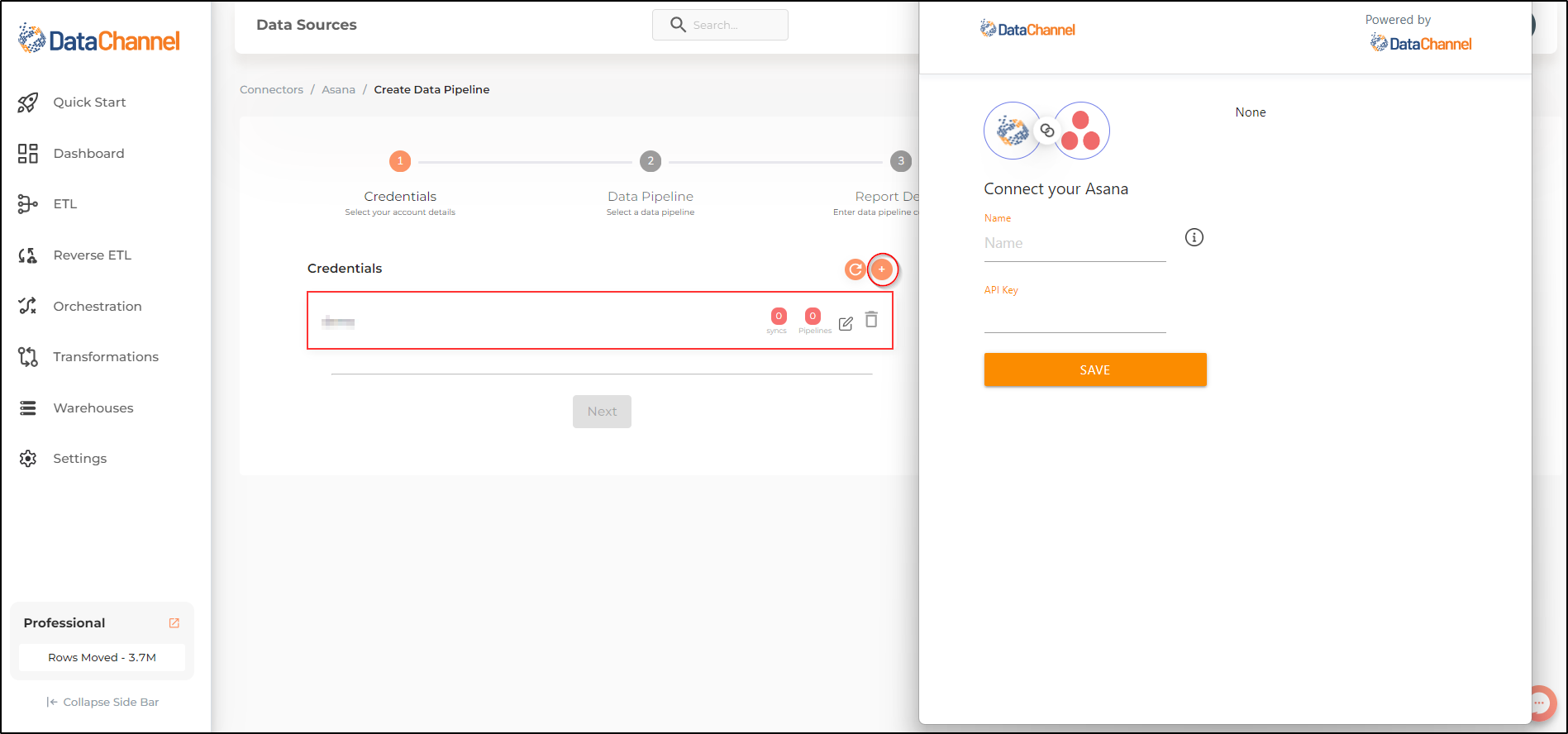Delete the listed credential
The width and height of the screenshot is (1568, 734).
click(x=871, y=320)
